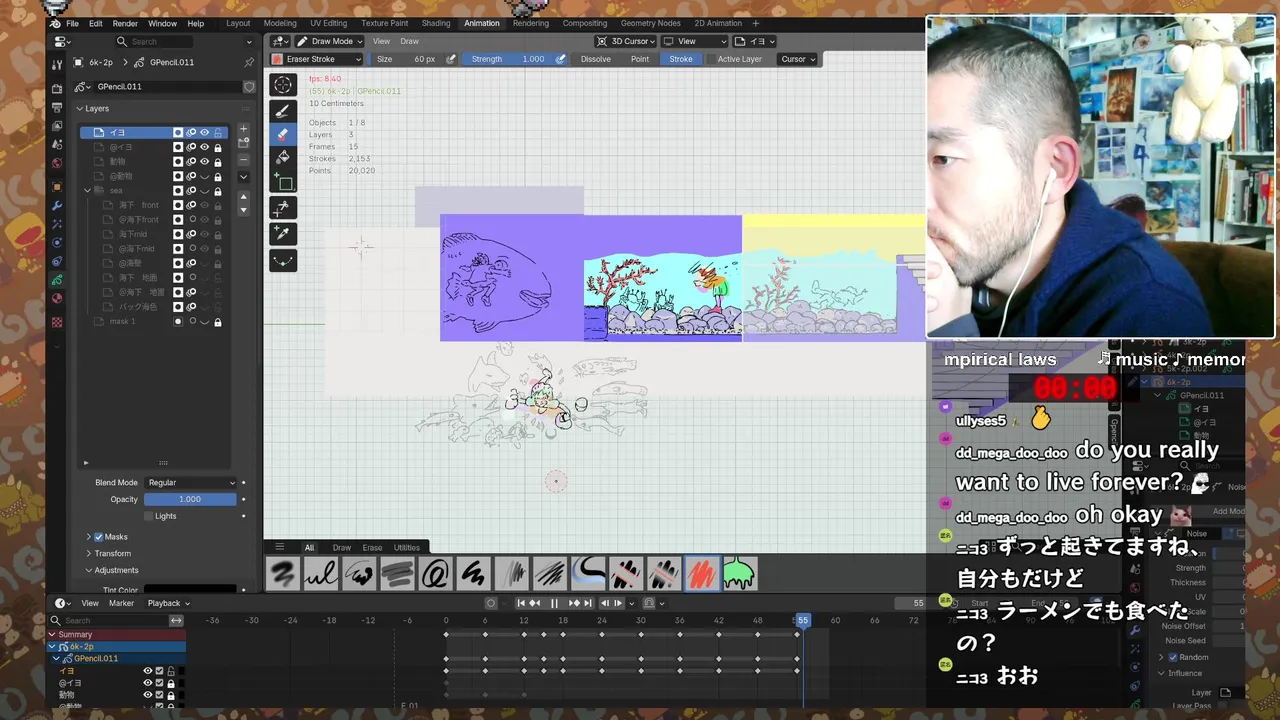The width and height of the screenshot is (1280, 720).
Task: Open layer specials dropdown arrow
Action: [243, 176]
